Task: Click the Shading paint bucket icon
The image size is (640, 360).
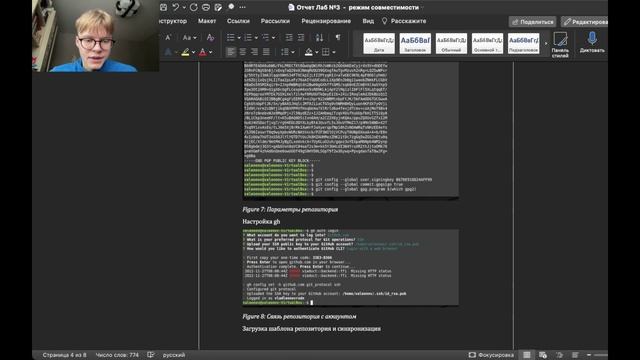Action: tap(309, 52)
